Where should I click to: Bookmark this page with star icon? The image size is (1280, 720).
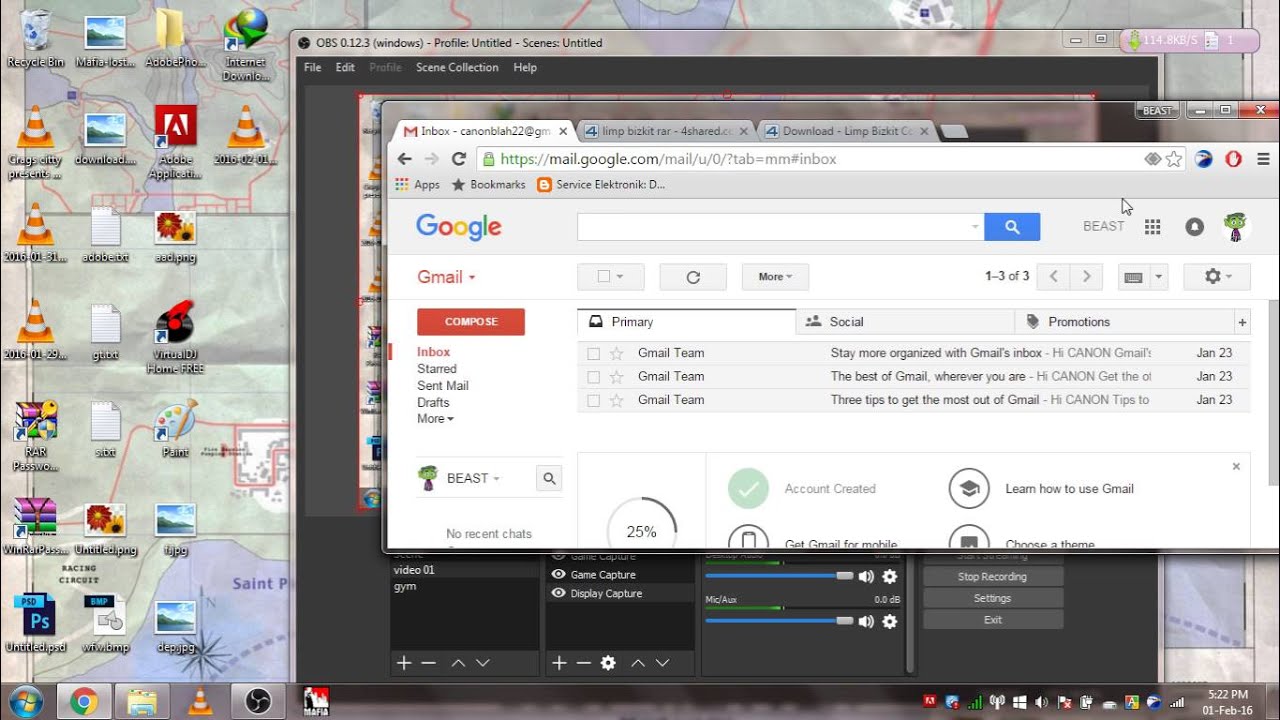point(1174,159)
